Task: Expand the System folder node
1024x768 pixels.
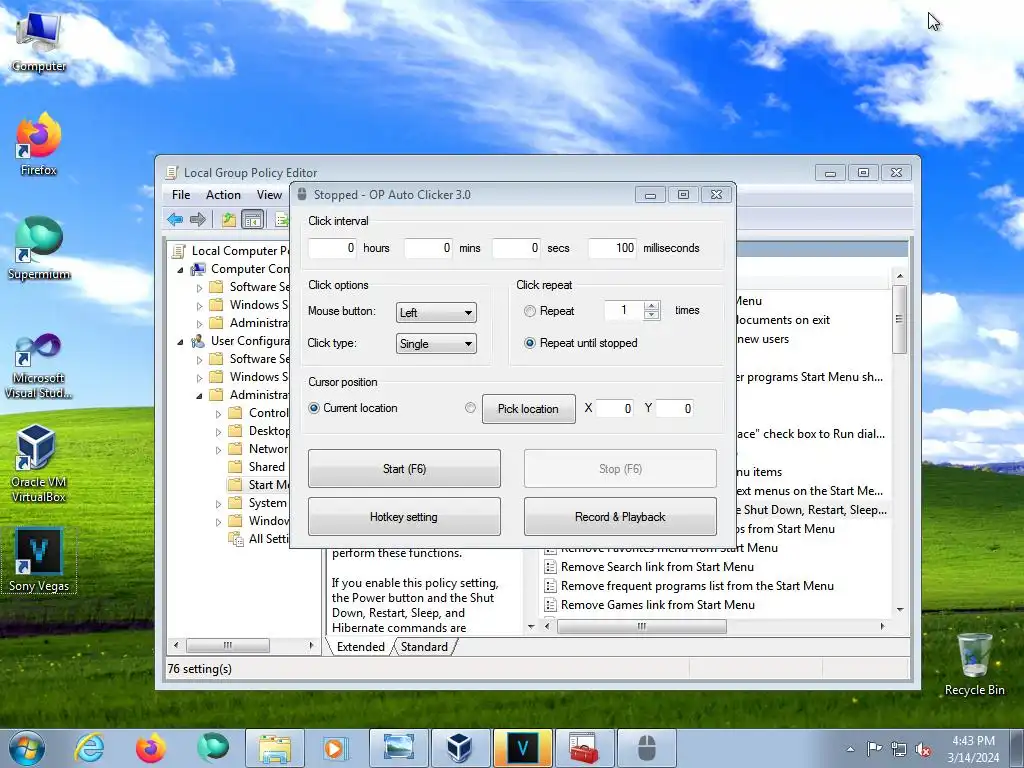Action: tap(219, 504)
